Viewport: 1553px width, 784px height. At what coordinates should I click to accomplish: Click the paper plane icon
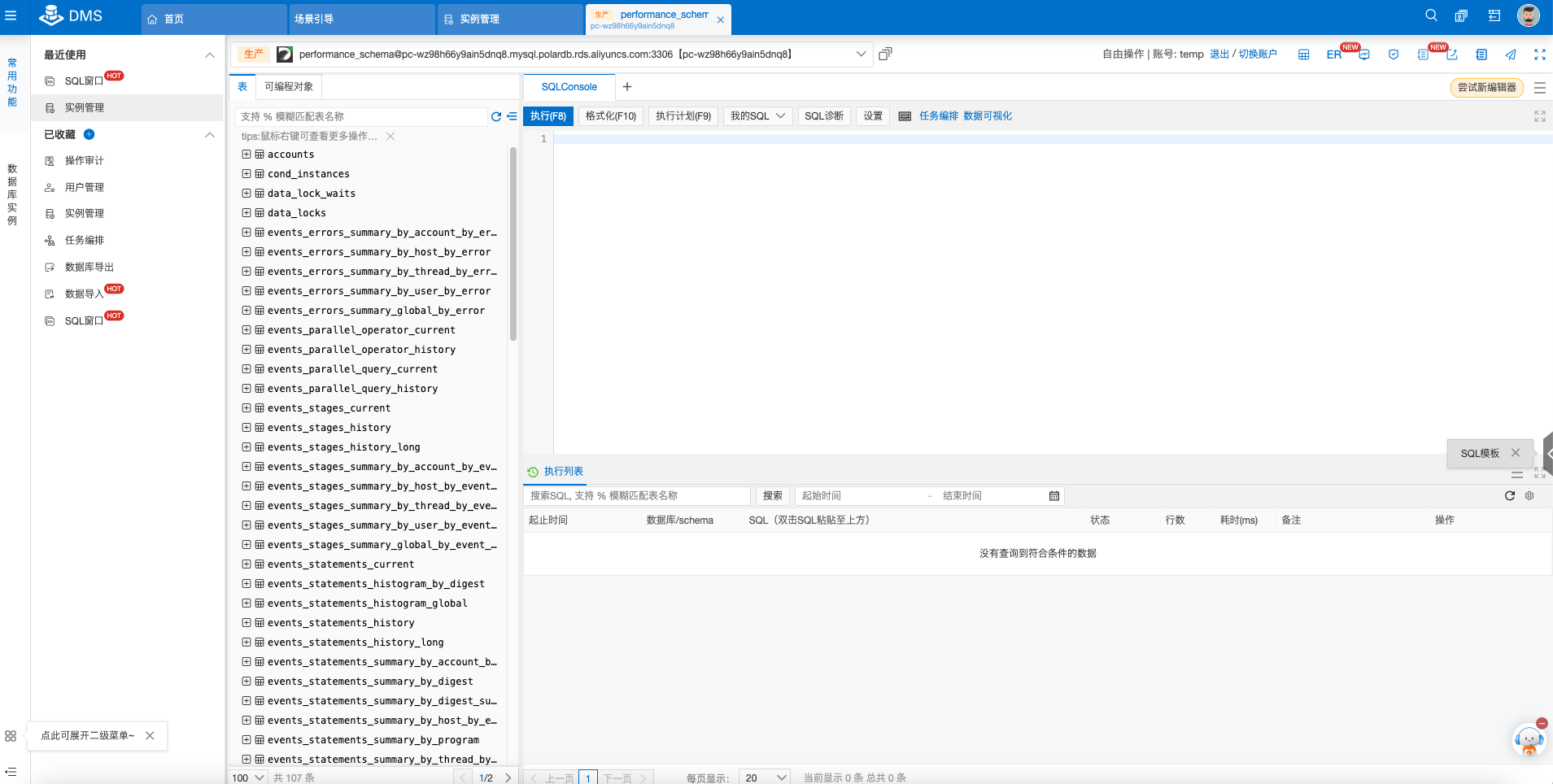(x=1511, y=54)
